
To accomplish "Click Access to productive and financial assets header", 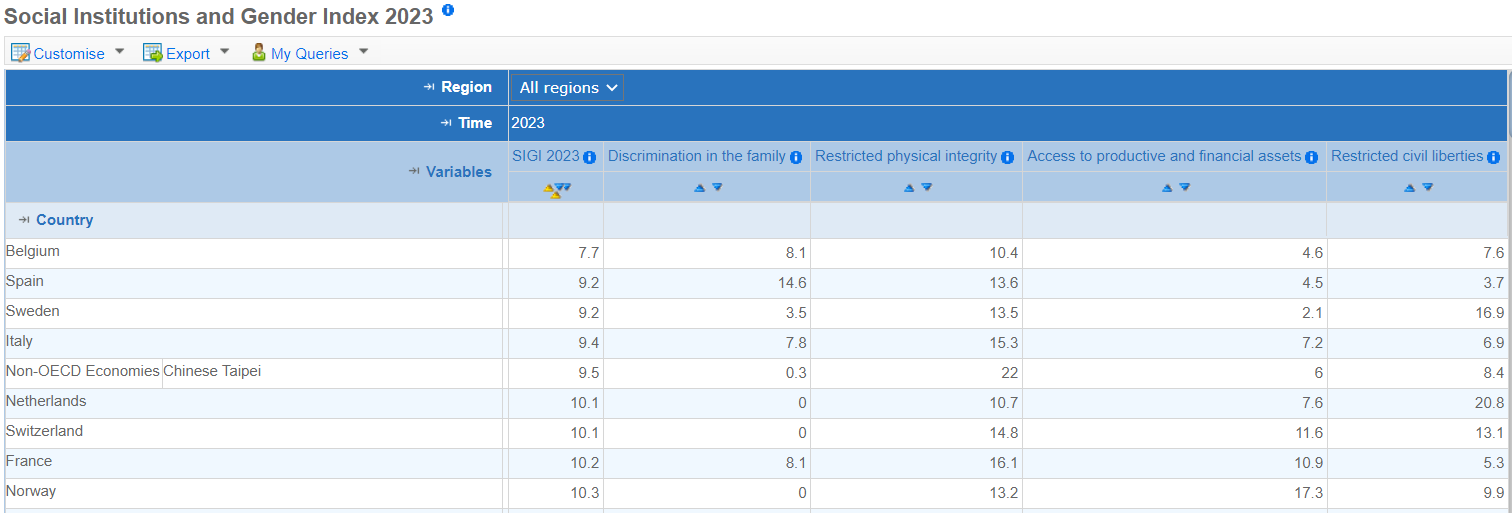I will [x=1165, y=156].
